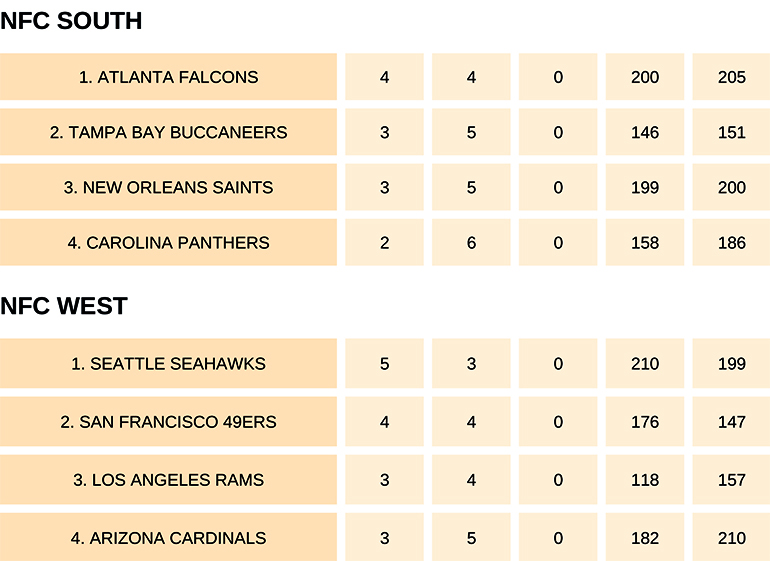Click the NFC South division heading

pos(71,20)
